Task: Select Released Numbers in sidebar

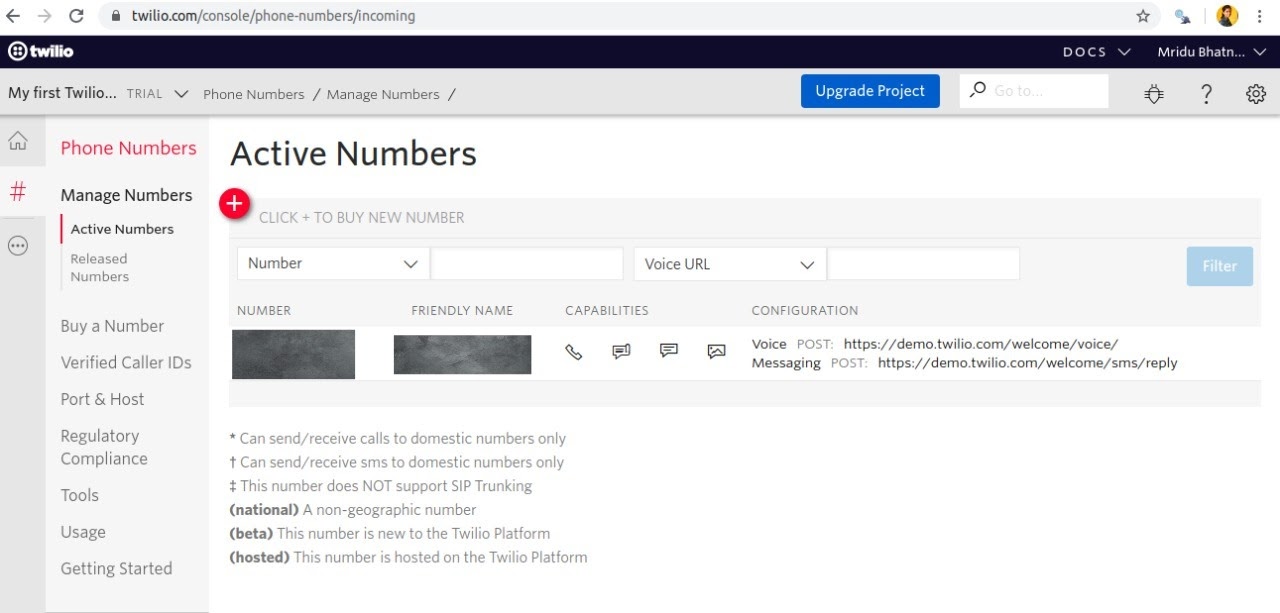Action: [x=99, y=268]
